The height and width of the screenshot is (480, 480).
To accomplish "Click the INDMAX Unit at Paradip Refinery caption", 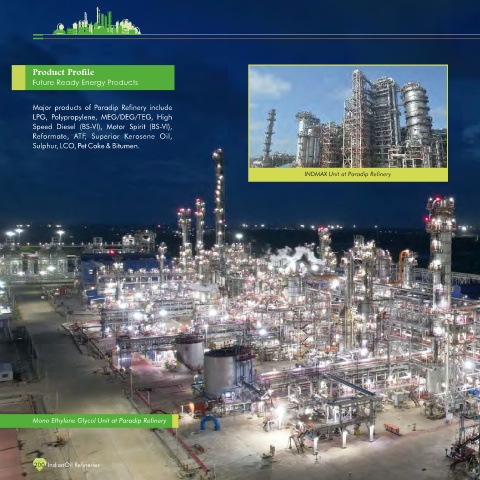I will pos(348,174).
